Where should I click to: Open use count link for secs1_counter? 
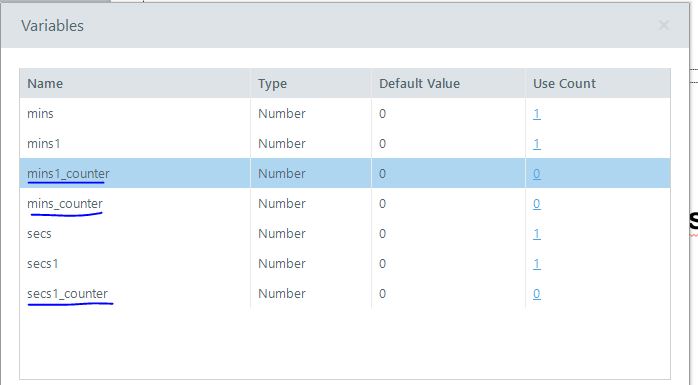tap(537, 294)
